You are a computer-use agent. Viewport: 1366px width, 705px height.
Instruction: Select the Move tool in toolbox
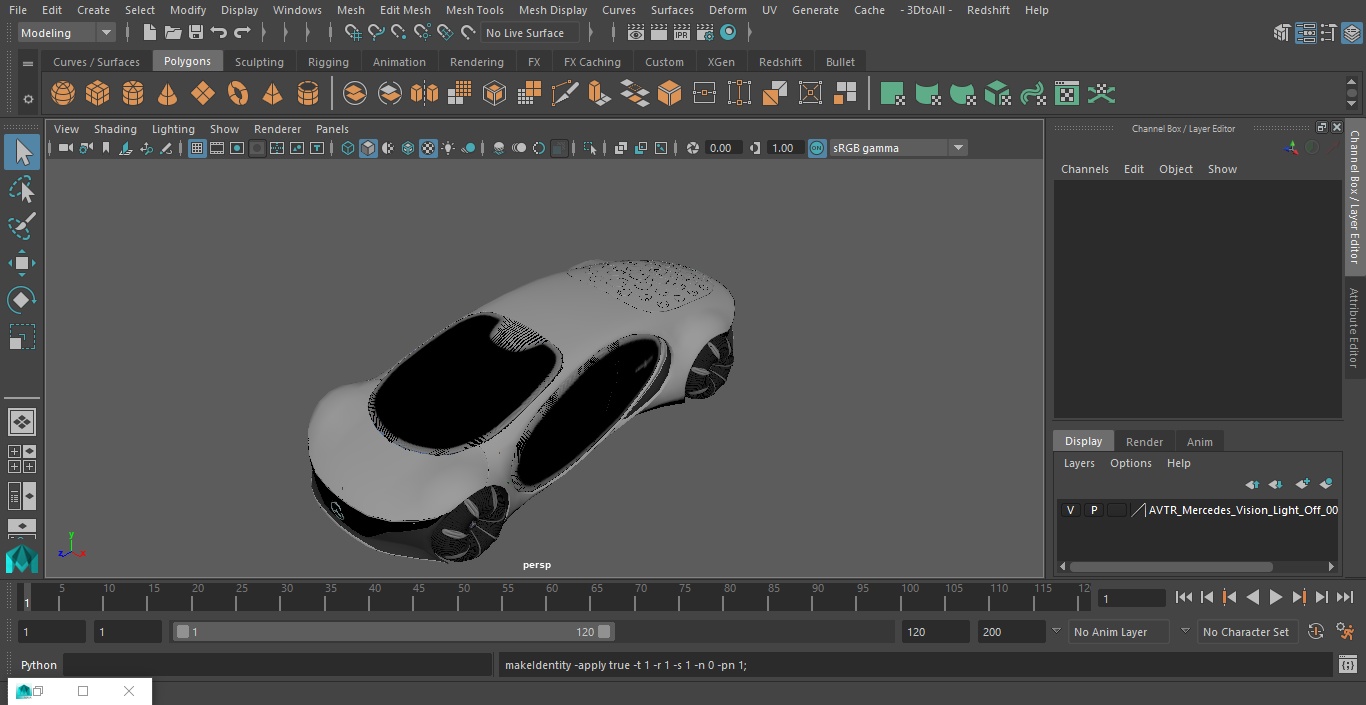tap(22, 263)
